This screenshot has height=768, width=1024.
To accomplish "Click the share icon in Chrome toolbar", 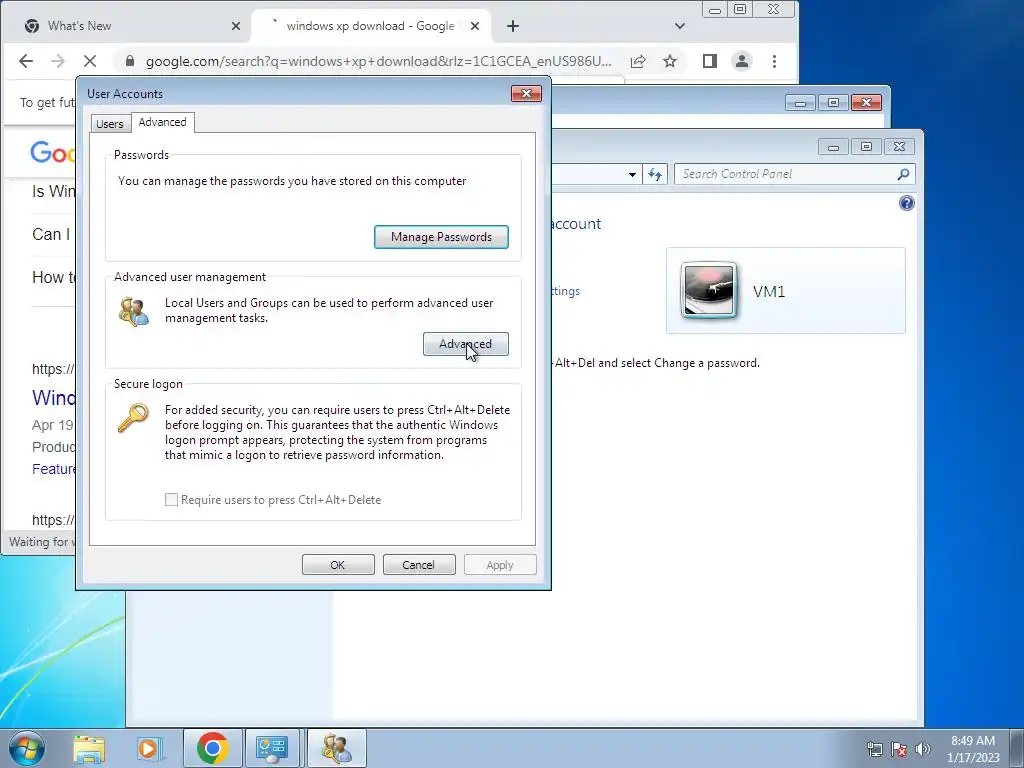I will click(x=638, y=61).
